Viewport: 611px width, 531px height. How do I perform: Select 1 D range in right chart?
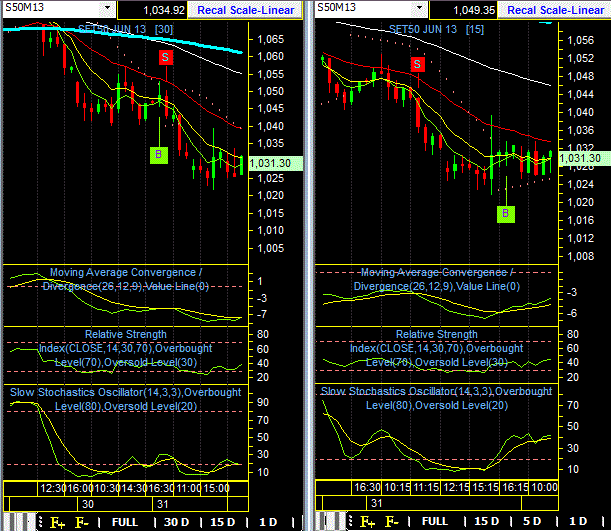[x=578, y=521]
